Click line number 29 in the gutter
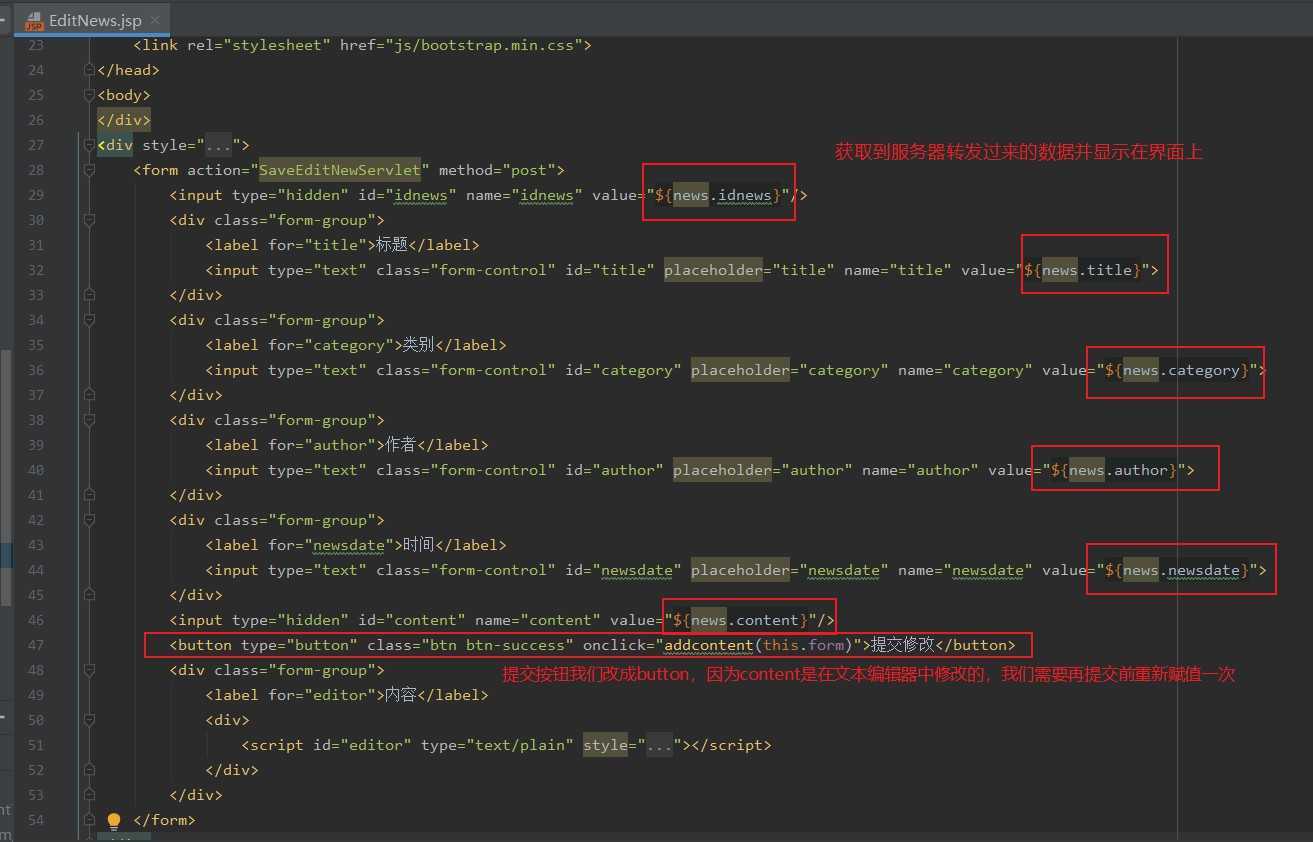The image size is (1313, 842). point(35,195)
